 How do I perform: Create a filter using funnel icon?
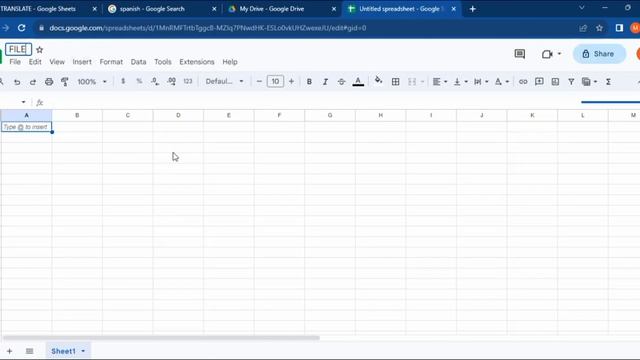point(571,82)
